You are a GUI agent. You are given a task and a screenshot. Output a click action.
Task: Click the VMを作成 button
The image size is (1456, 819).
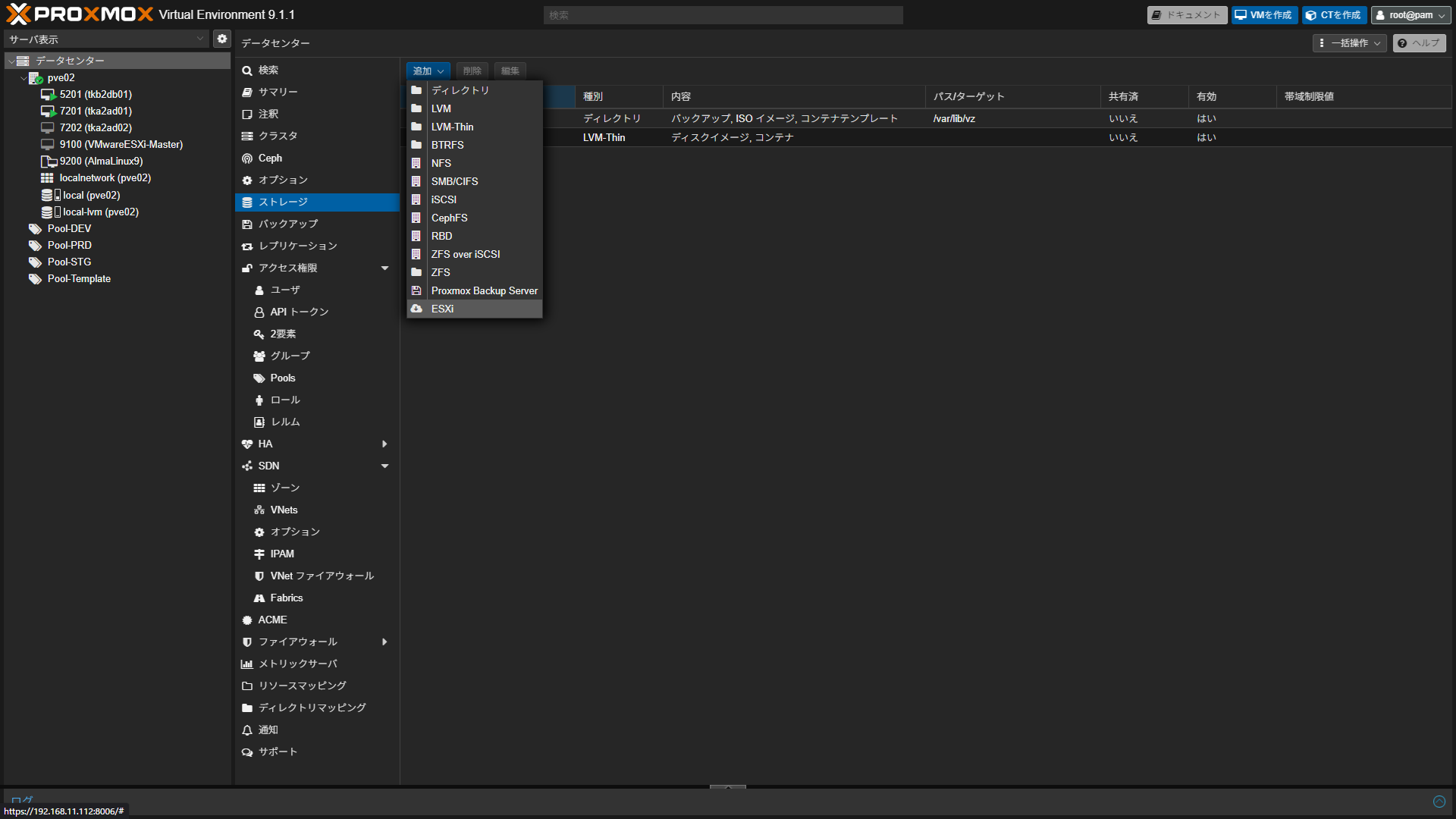click(x=1263, y=15)
